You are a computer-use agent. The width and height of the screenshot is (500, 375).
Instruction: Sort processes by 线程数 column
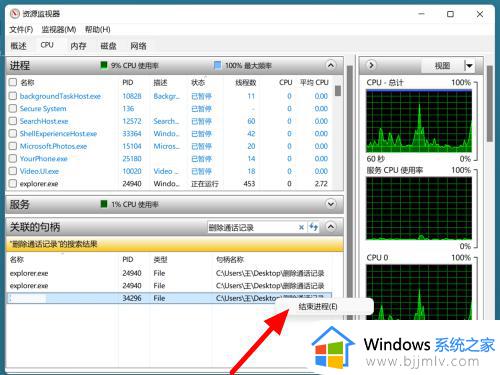point(245,82)
